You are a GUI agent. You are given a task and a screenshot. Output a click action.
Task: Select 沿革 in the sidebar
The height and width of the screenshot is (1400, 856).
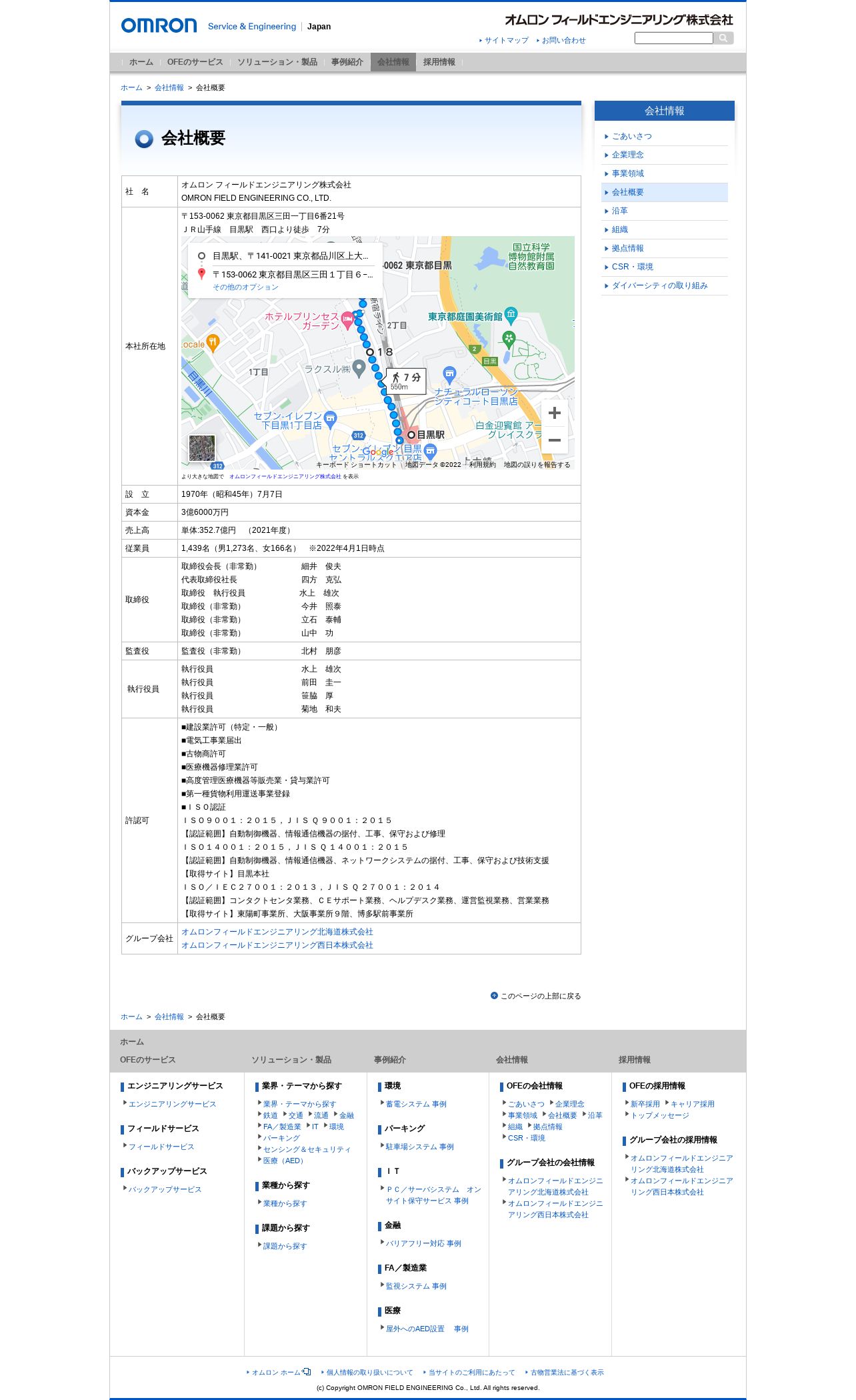(665, 211)
